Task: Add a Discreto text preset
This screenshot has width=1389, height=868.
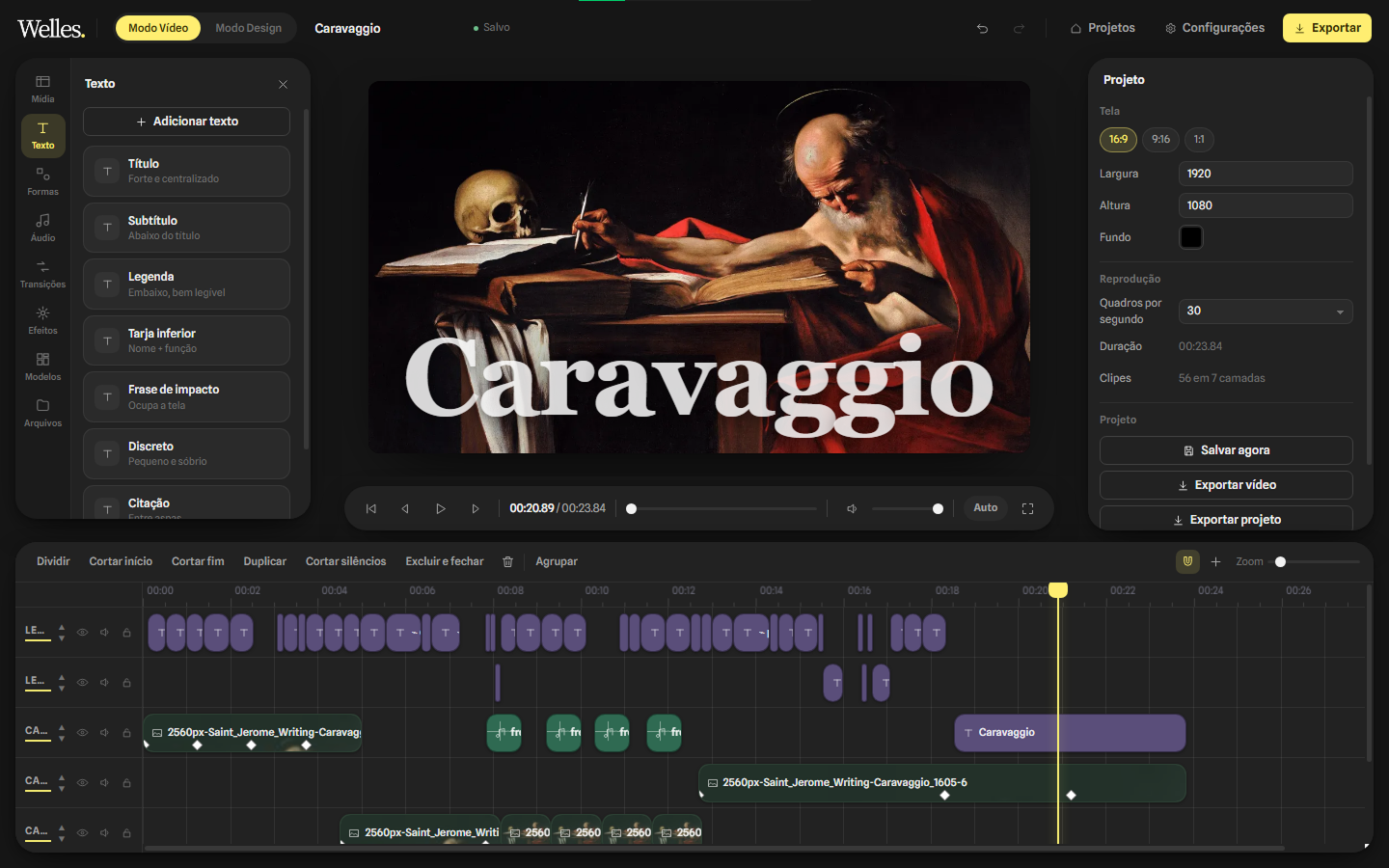Action: click(186, 453)
